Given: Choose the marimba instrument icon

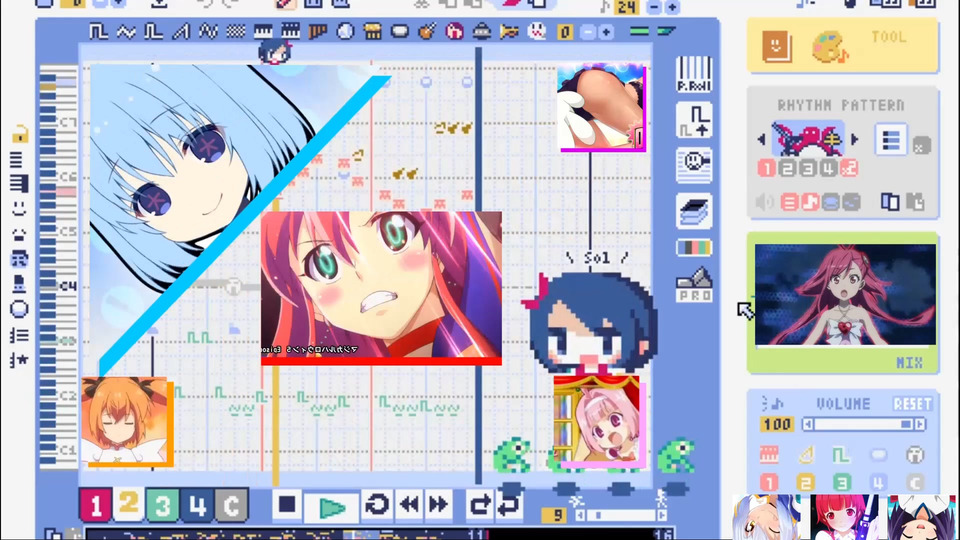Looking at the screenshot, I should click(x=372, y=31).
